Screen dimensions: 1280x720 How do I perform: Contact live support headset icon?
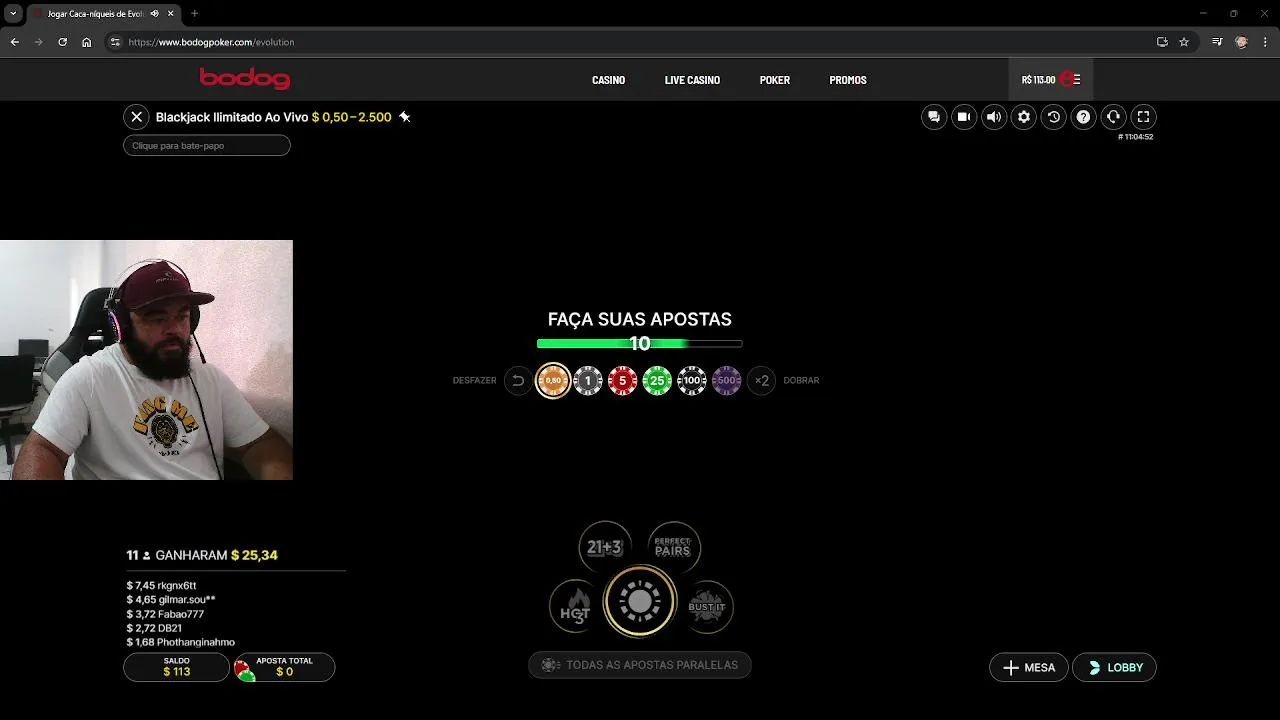1113,117
